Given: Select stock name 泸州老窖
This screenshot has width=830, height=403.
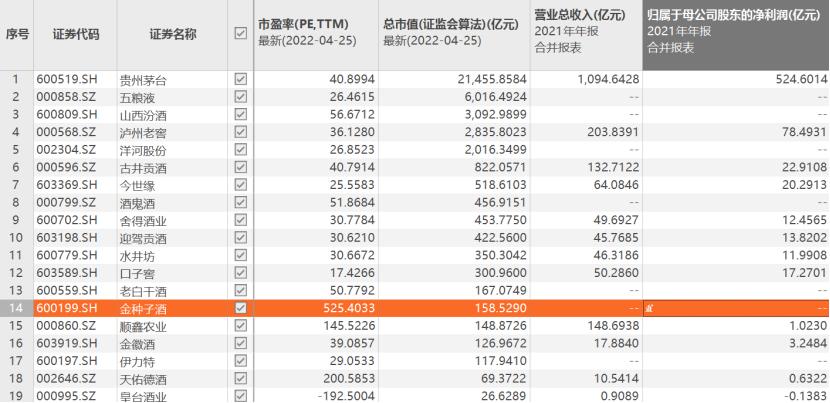Looking at the screenshot, I should pos(144,133).
